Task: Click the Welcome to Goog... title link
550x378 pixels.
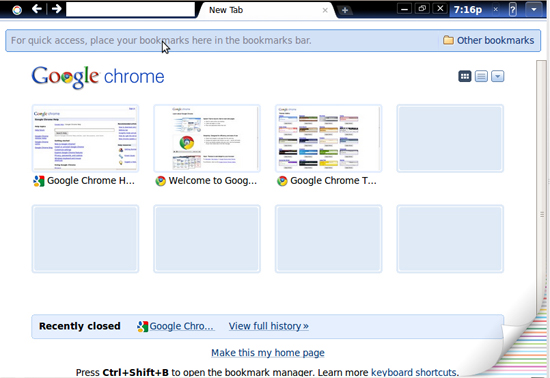Action: click(x=213, y=181)
